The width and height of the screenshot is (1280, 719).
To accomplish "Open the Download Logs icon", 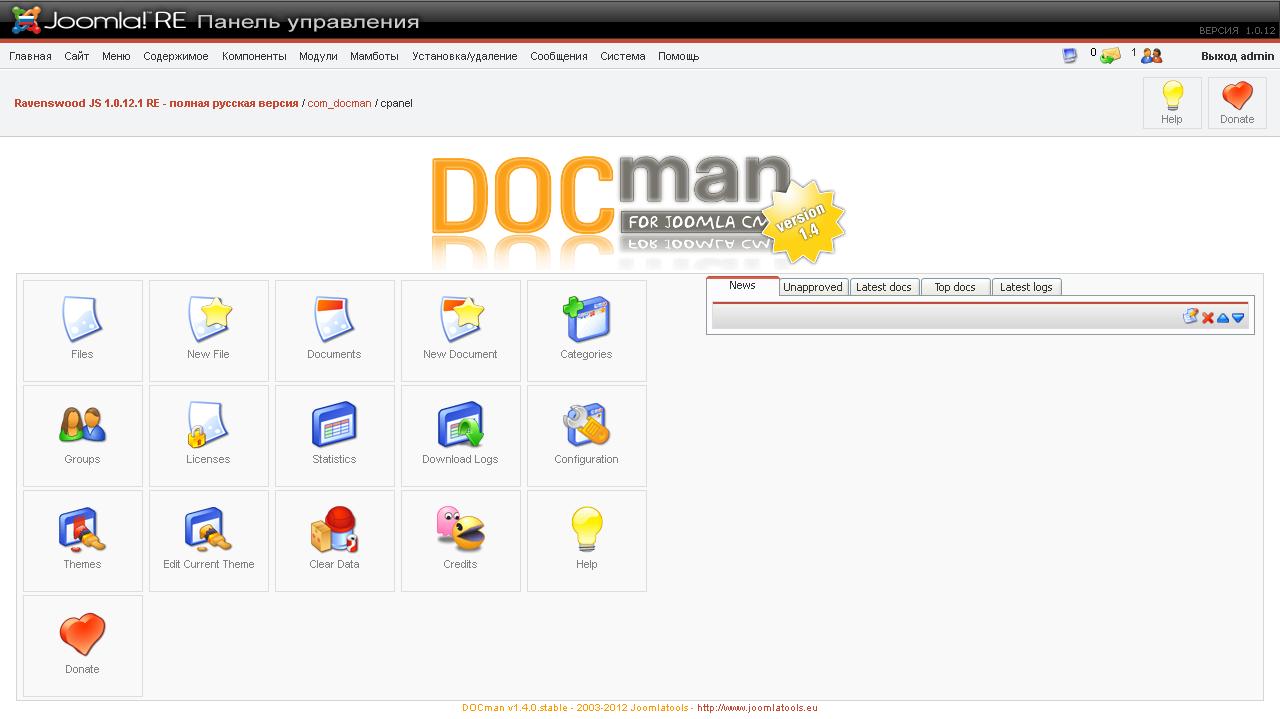I will pos(460,434).
